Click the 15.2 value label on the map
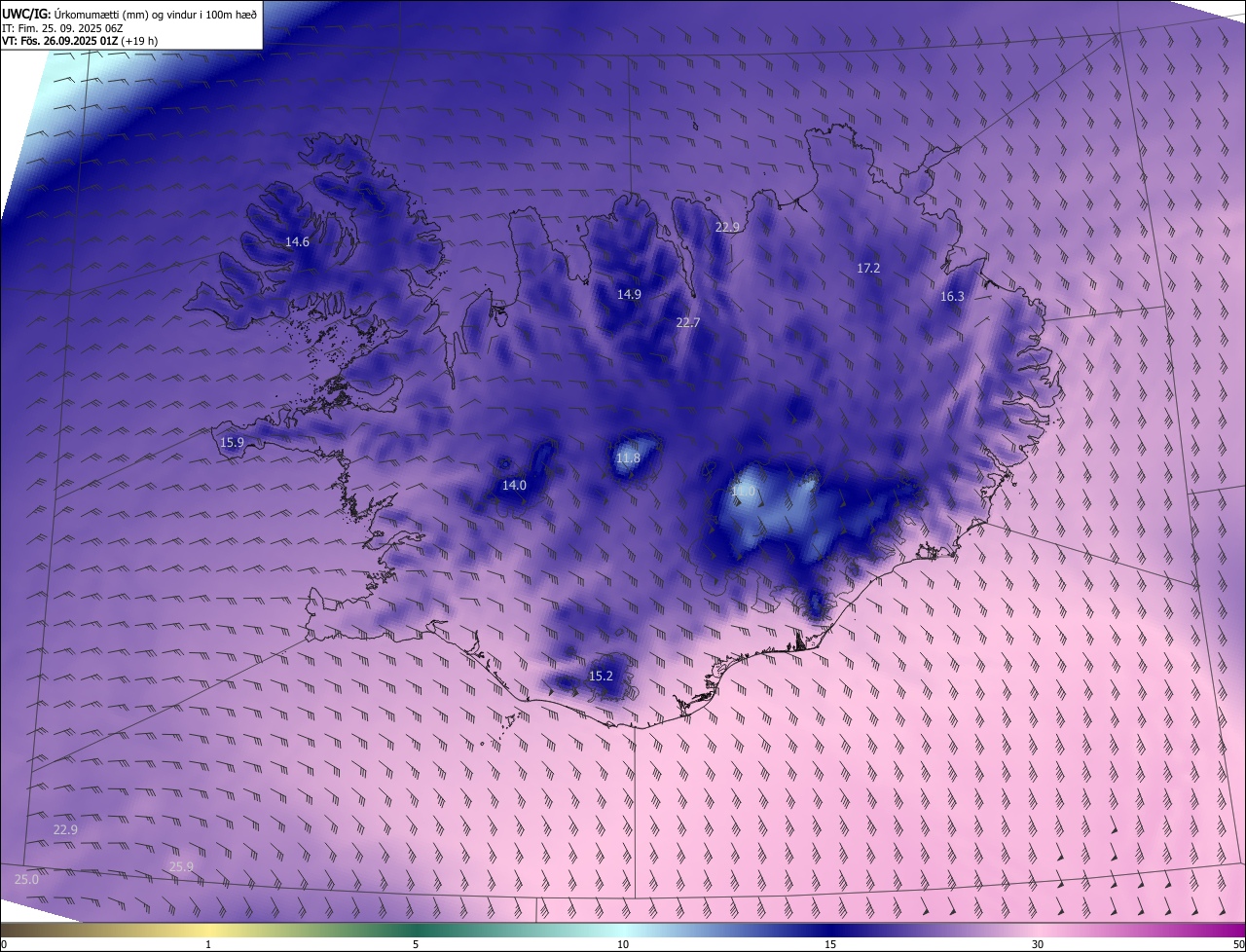 click(601, 676)
